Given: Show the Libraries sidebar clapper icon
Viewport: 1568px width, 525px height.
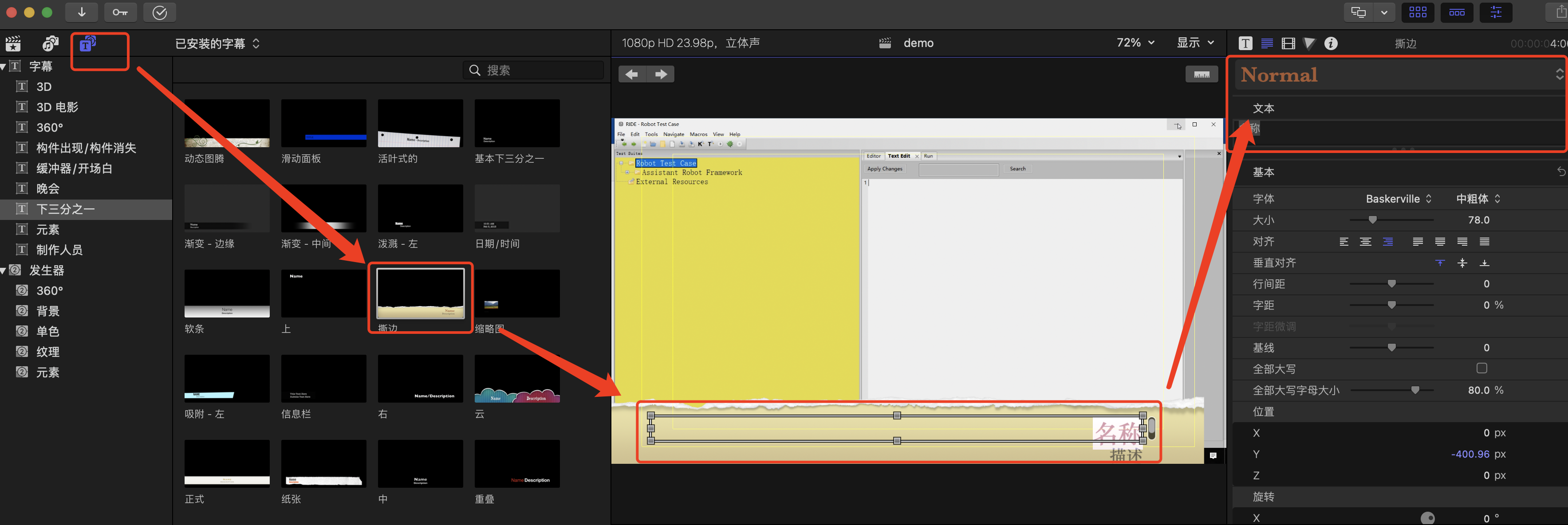Looking at the screenshot, I should click(13, 44).
